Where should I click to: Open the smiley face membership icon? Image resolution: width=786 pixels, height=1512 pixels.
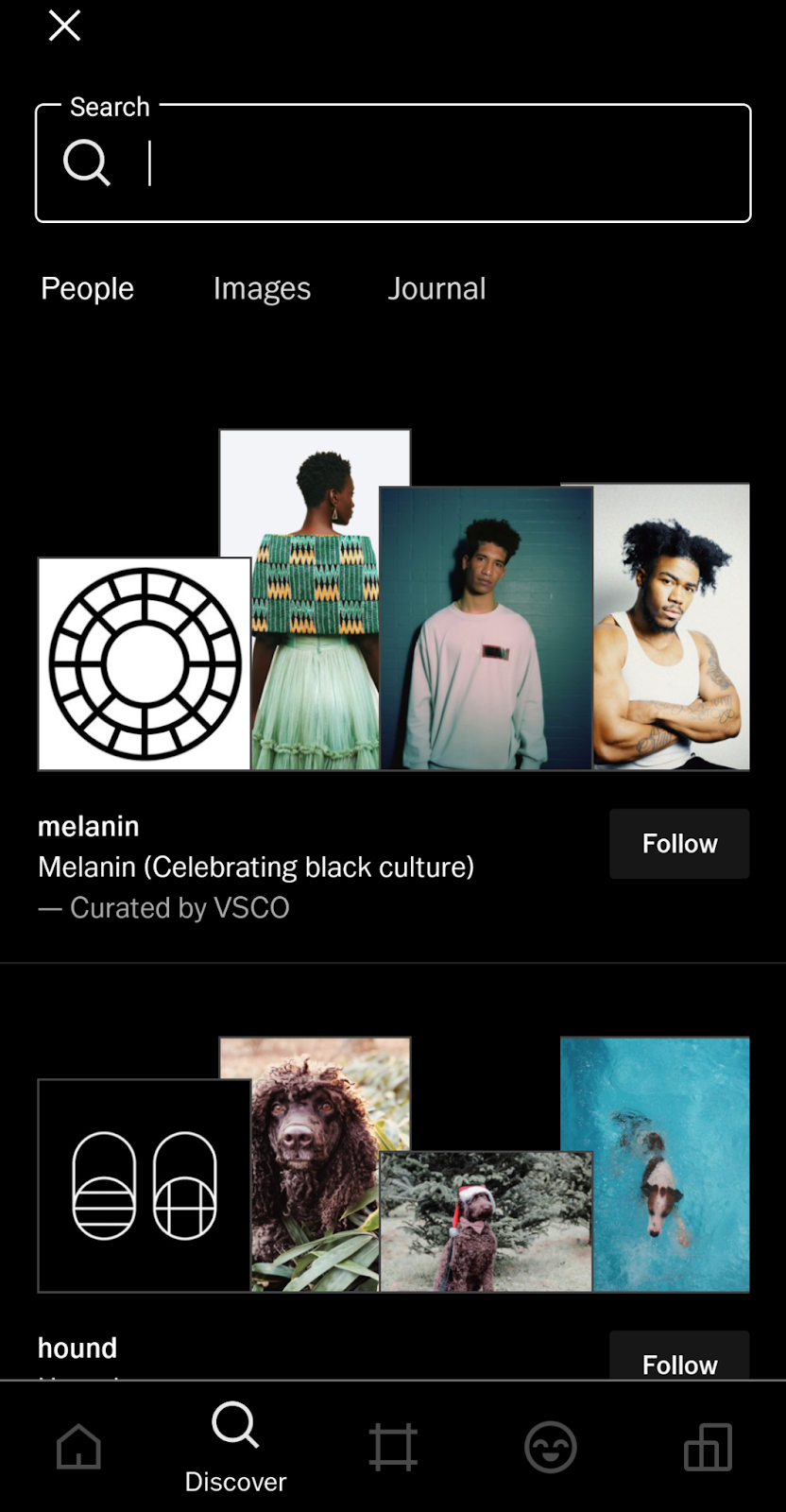pyautogui.click(x=551, y=1447)
